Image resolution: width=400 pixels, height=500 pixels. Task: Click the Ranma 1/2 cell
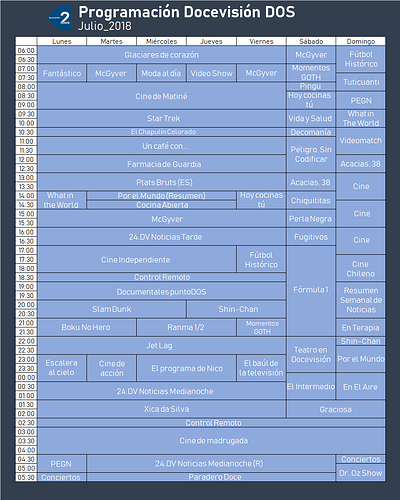[186, 327]
